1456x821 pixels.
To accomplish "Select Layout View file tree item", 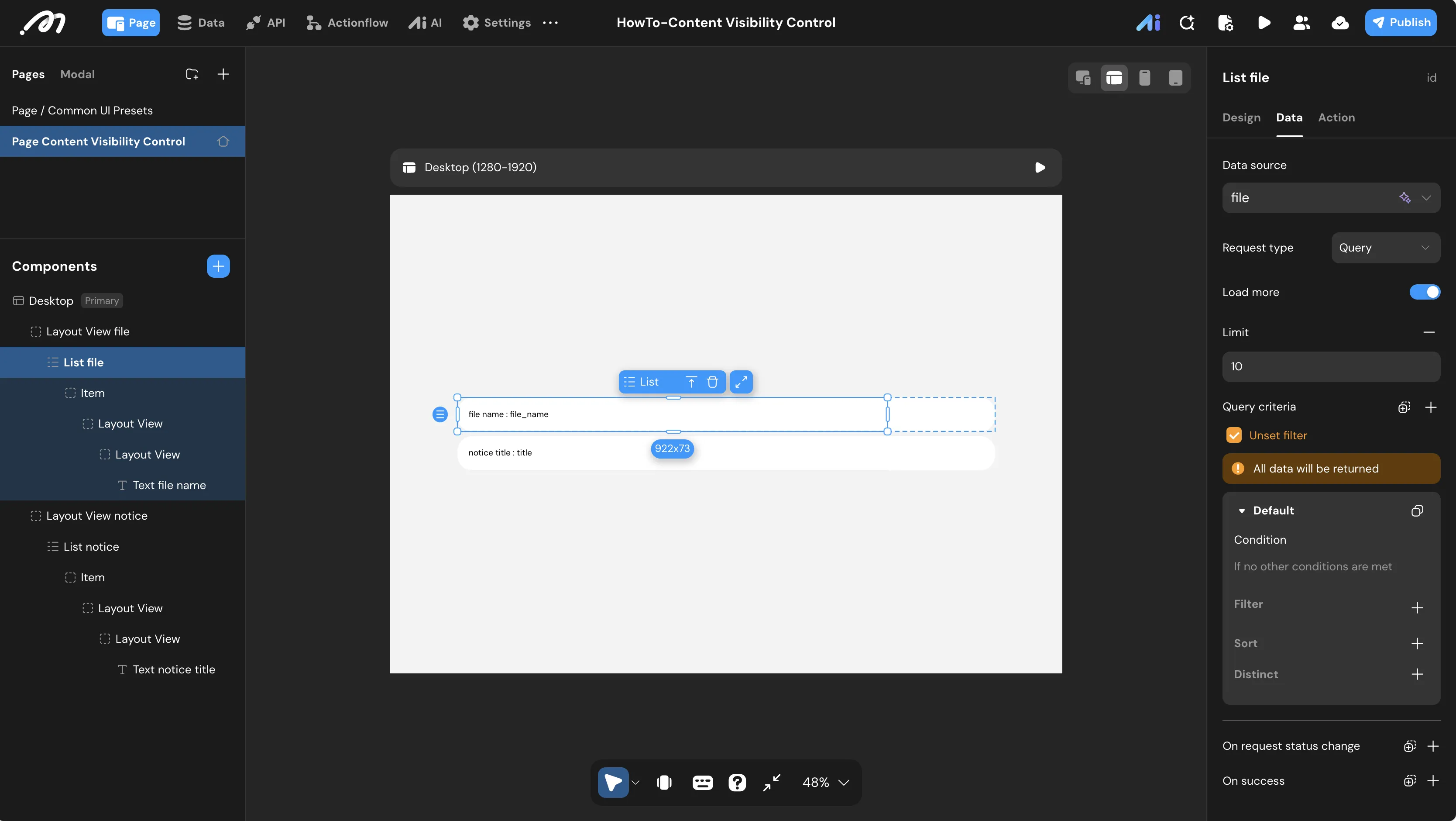I will 123,331.
